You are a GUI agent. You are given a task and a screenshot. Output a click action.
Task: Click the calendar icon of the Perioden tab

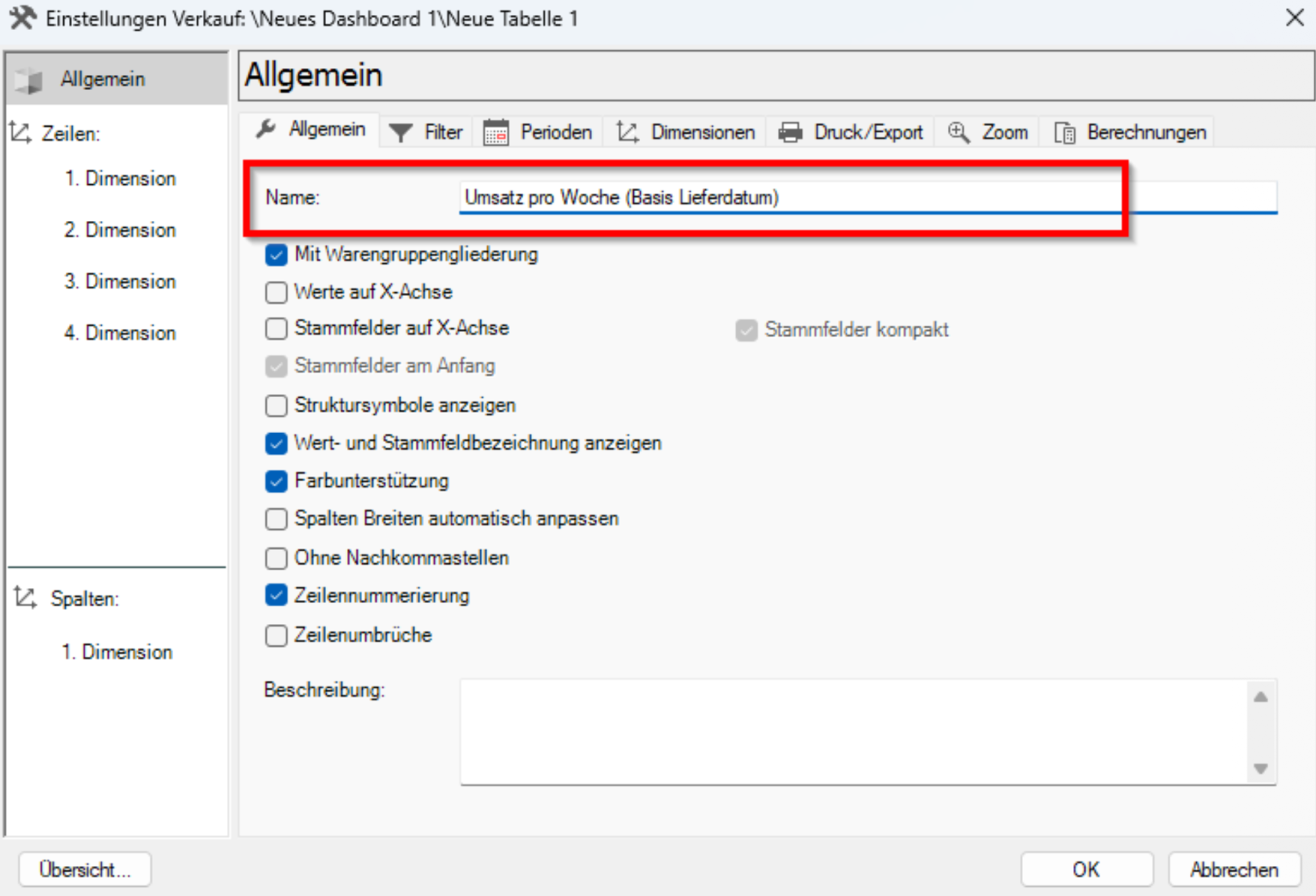point(496,132)
